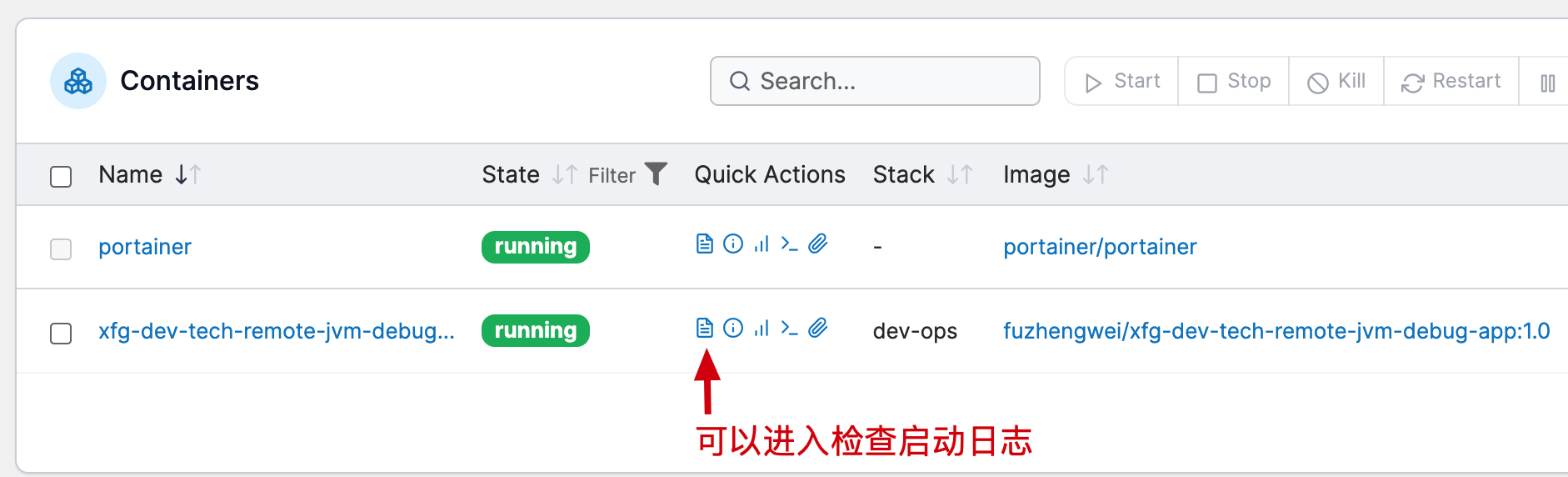Open logs icon for xfg-dev-tech-remote-jvm-debug container
Image resolution: width=1568 pixels, height=477 pixels.
[x=705, y=328]
